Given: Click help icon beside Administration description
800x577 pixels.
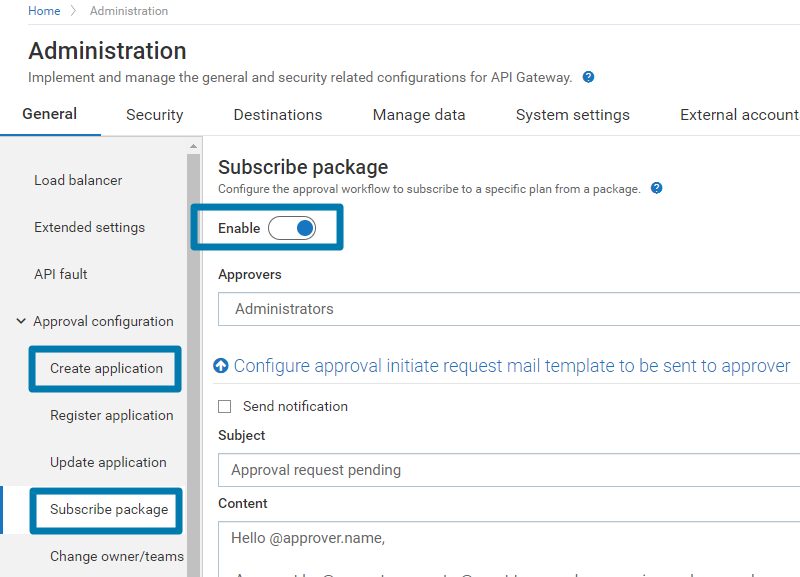Looking at the screenshot, I should tap(589, 77).
